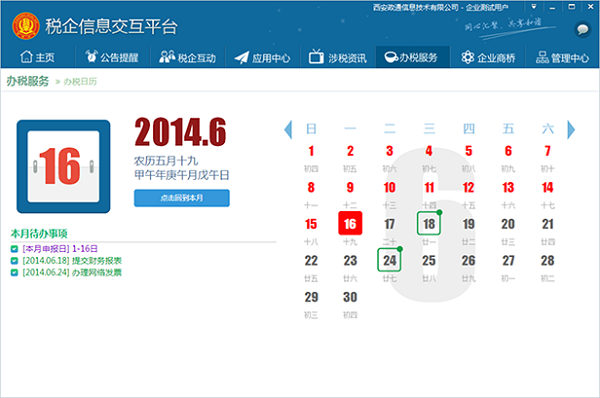The image size is (600, 398).
Task: Click 办税服务 breadcrumb link
Action: (28, 81)
